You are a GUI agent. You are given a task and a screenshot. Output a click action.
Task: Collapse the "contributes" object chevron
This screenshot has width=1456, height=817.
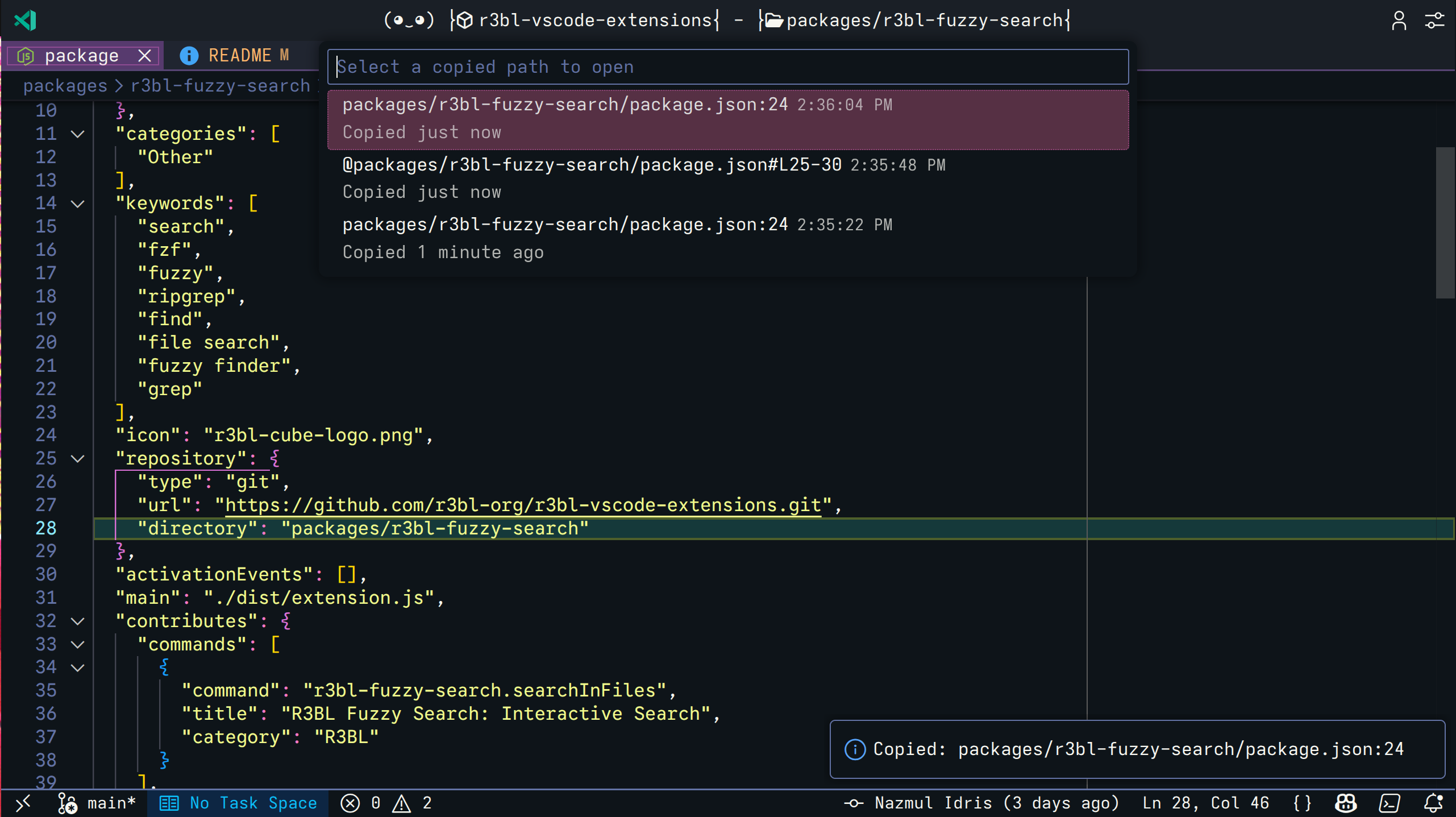coord(78,621)
